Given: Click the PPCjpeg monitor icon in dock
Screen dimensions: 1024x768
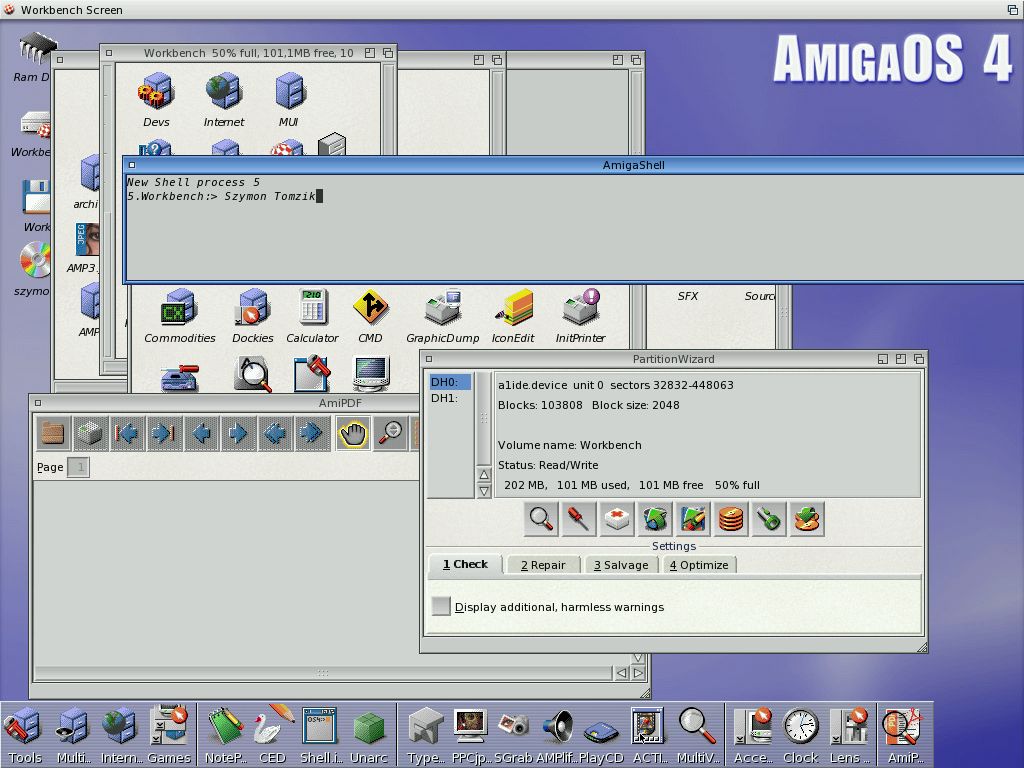Looking at the screenshot, I should pyautogui.click(x=470, y=735).
